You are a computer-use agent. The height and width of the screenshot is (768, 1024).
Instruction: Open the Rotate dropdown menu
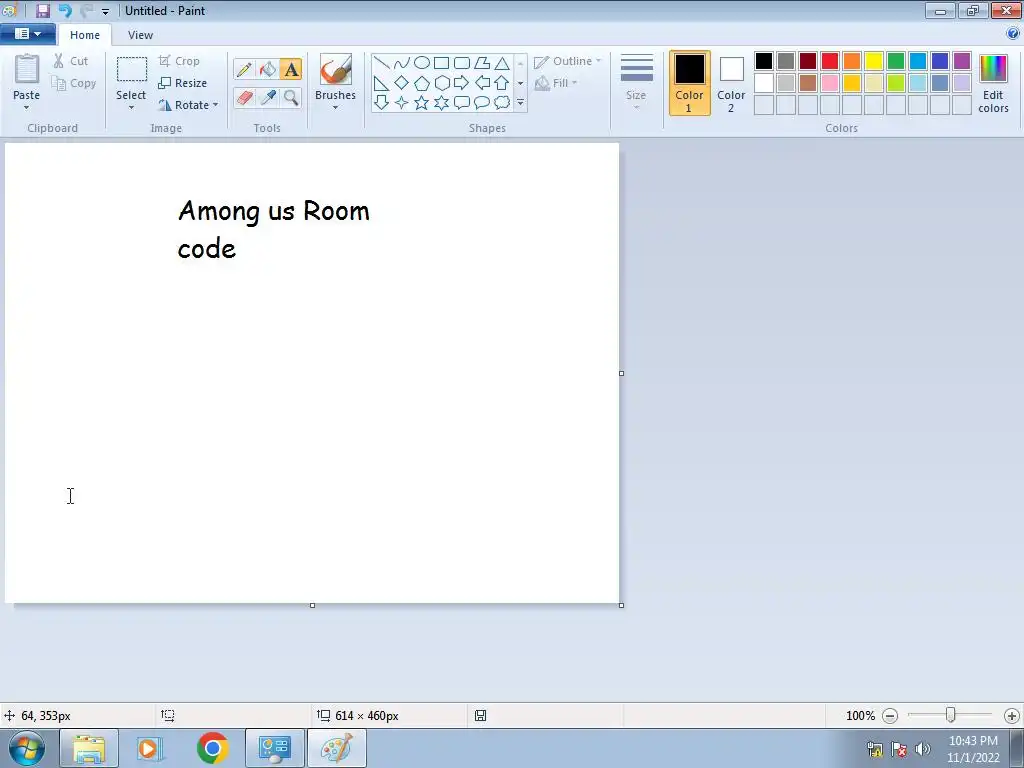point(188,104)
